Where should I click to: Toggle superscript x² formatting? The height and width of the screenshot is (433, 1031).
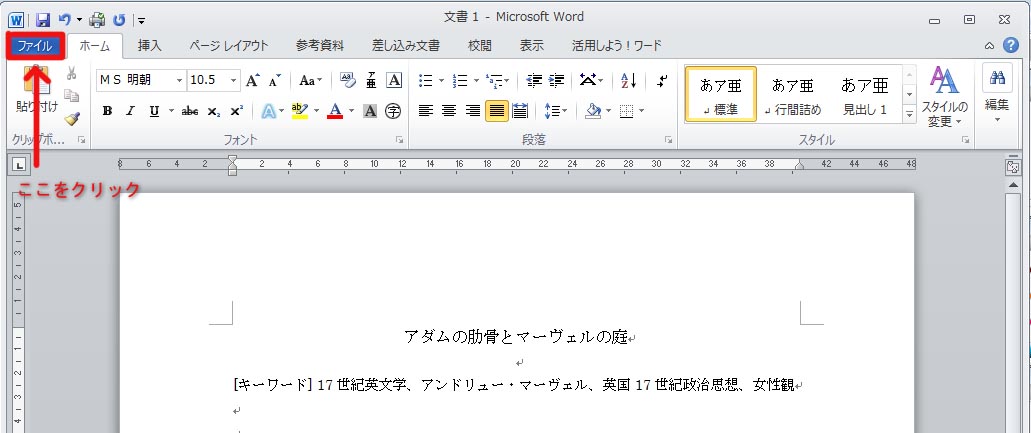pyautogui.click(x=236, y=111)
